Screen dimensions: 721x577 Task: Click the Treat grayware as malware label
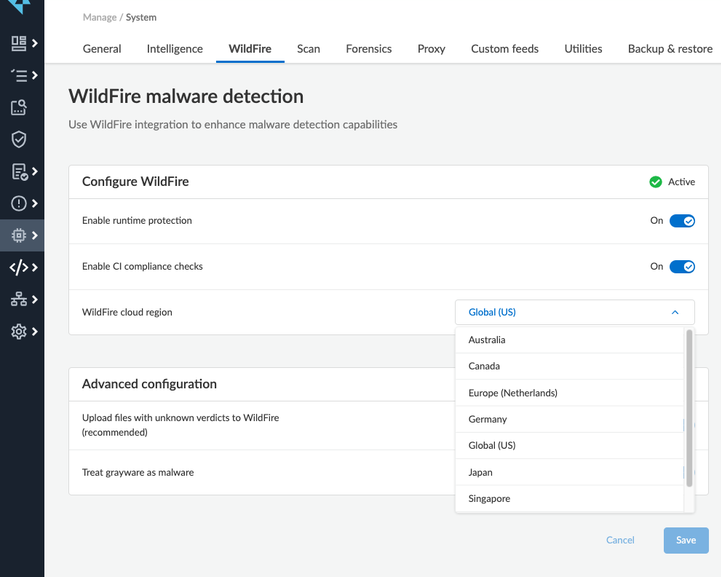click(x=138, y=473)
